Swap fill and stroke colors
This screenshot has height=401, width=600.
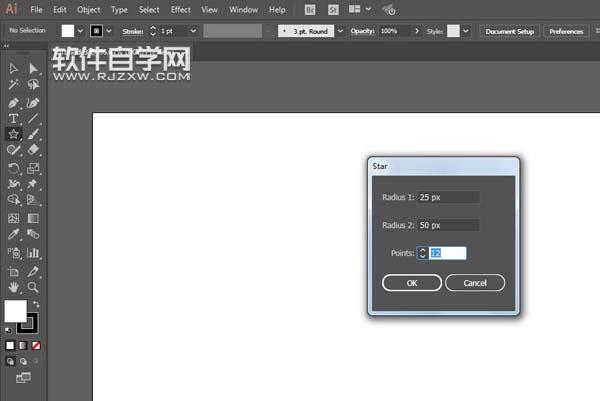coord(36,304)
